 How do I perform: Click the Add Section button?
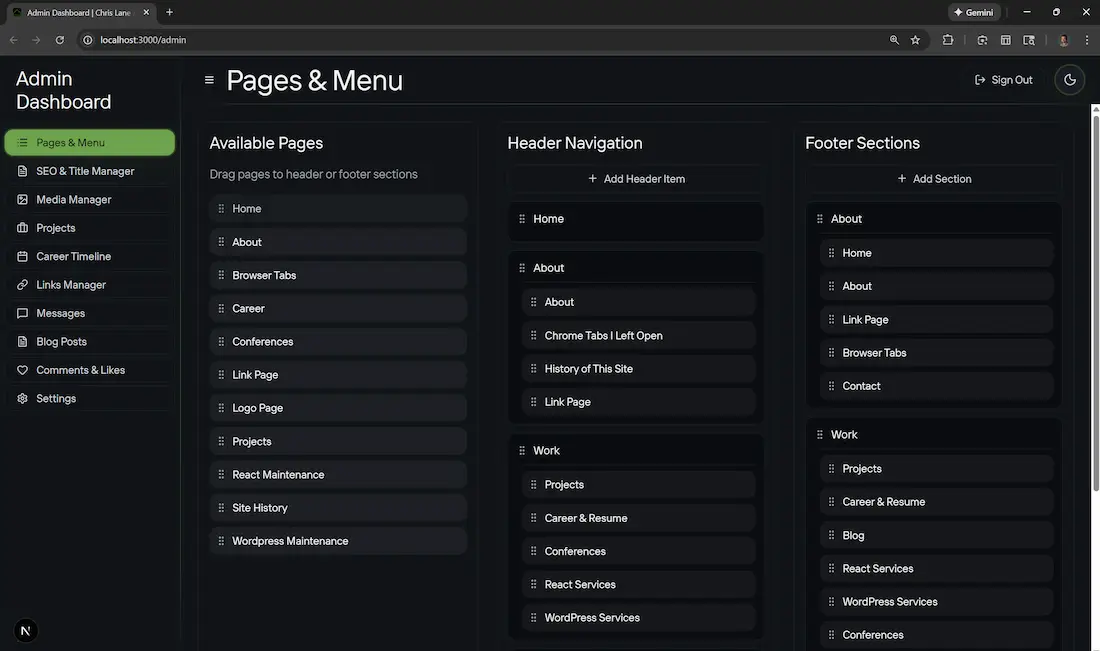pyautogui.click(x=934, y=179)
